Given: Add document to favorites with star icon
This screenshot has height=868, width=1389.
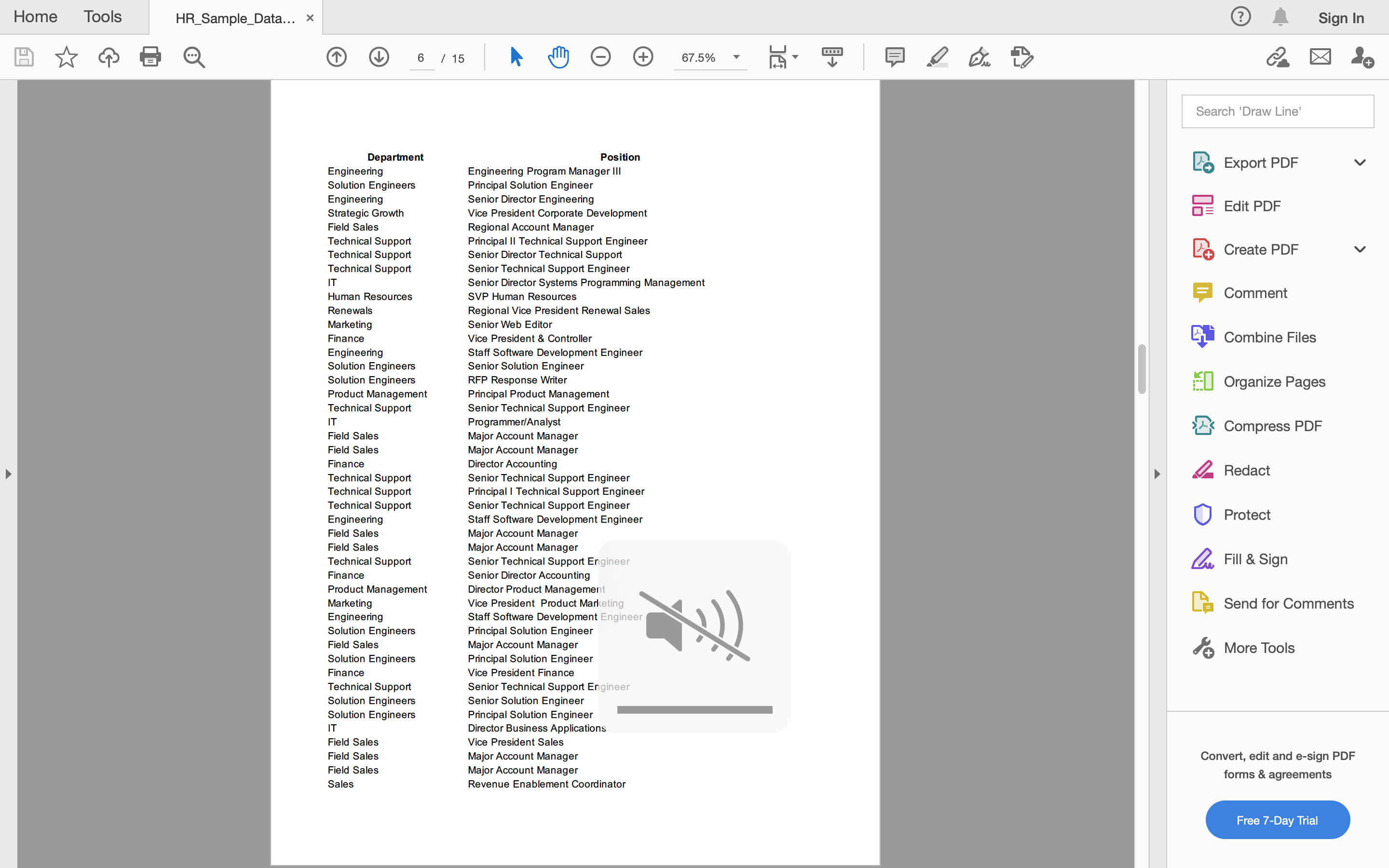Looking at the screenshot, I should coord(66,57).
